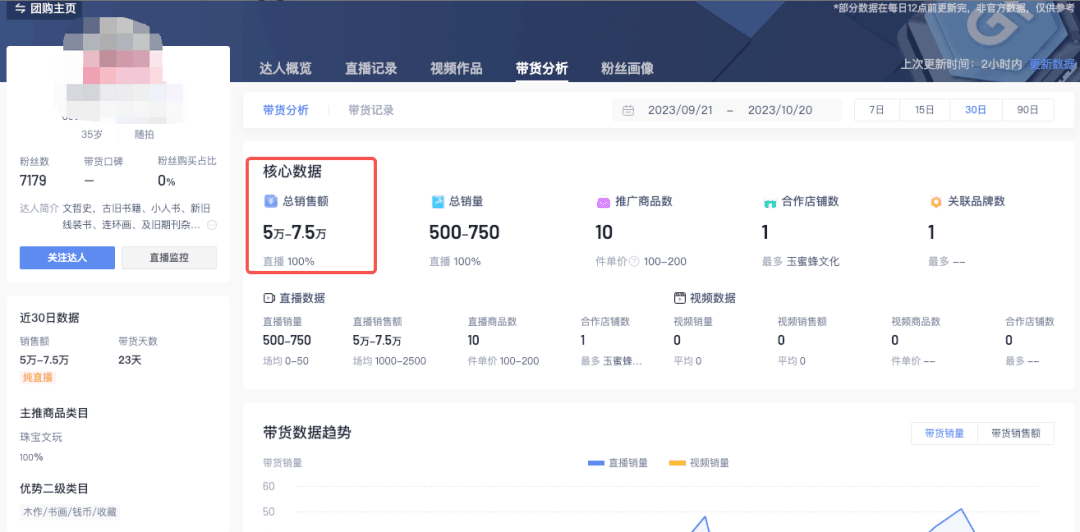Viewport: 1080px width, 532px height.
Task: Click the 优势二级类目 heading
Action: [x=54, y=489]
